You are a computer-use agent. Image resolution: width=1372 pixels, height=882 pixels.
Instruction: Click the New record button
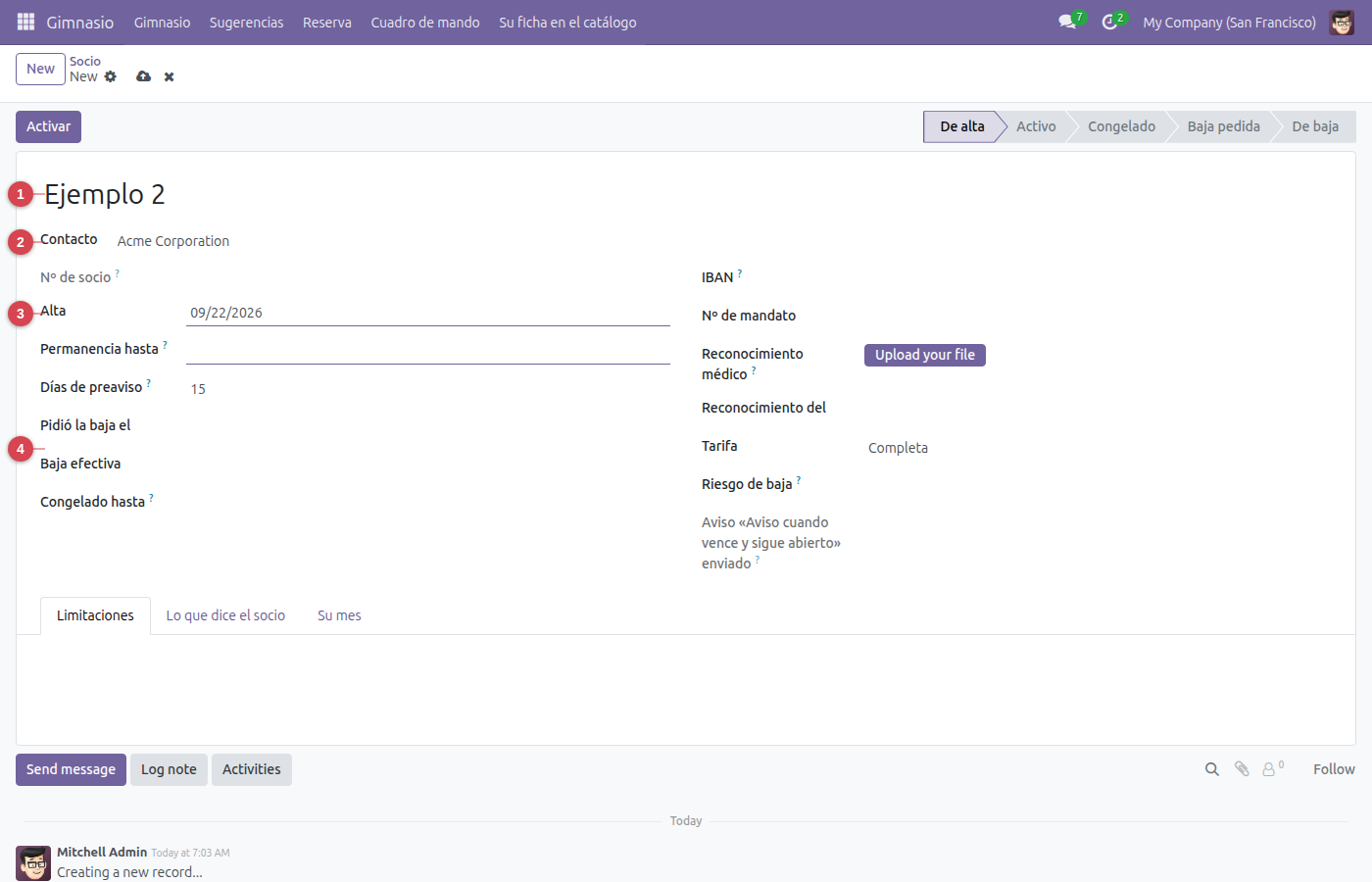pyautogui.click(x=40, y=69)
